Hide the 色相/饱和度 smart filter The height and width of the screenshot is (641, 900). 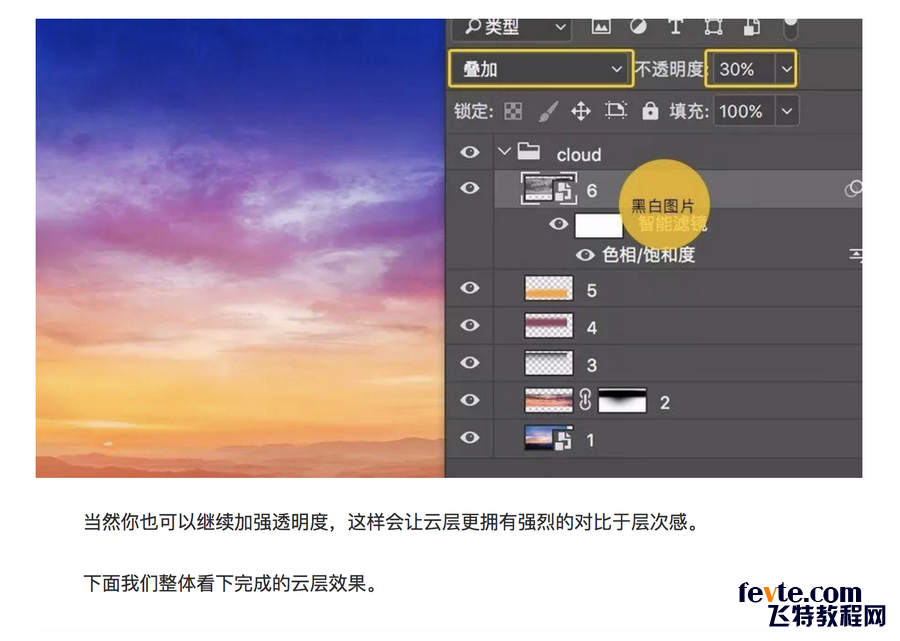point(585,255)
